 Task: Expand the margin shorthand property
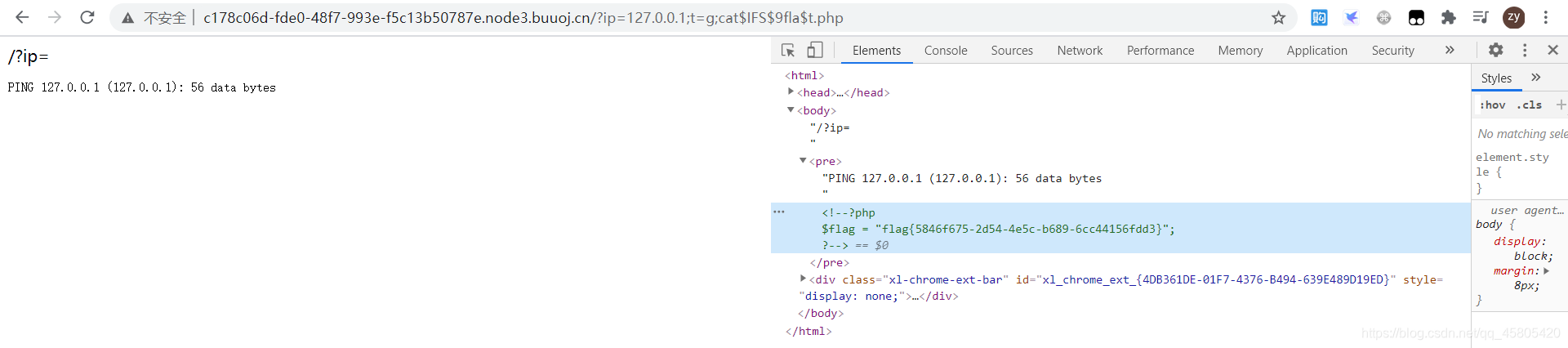click(1546, 270)
